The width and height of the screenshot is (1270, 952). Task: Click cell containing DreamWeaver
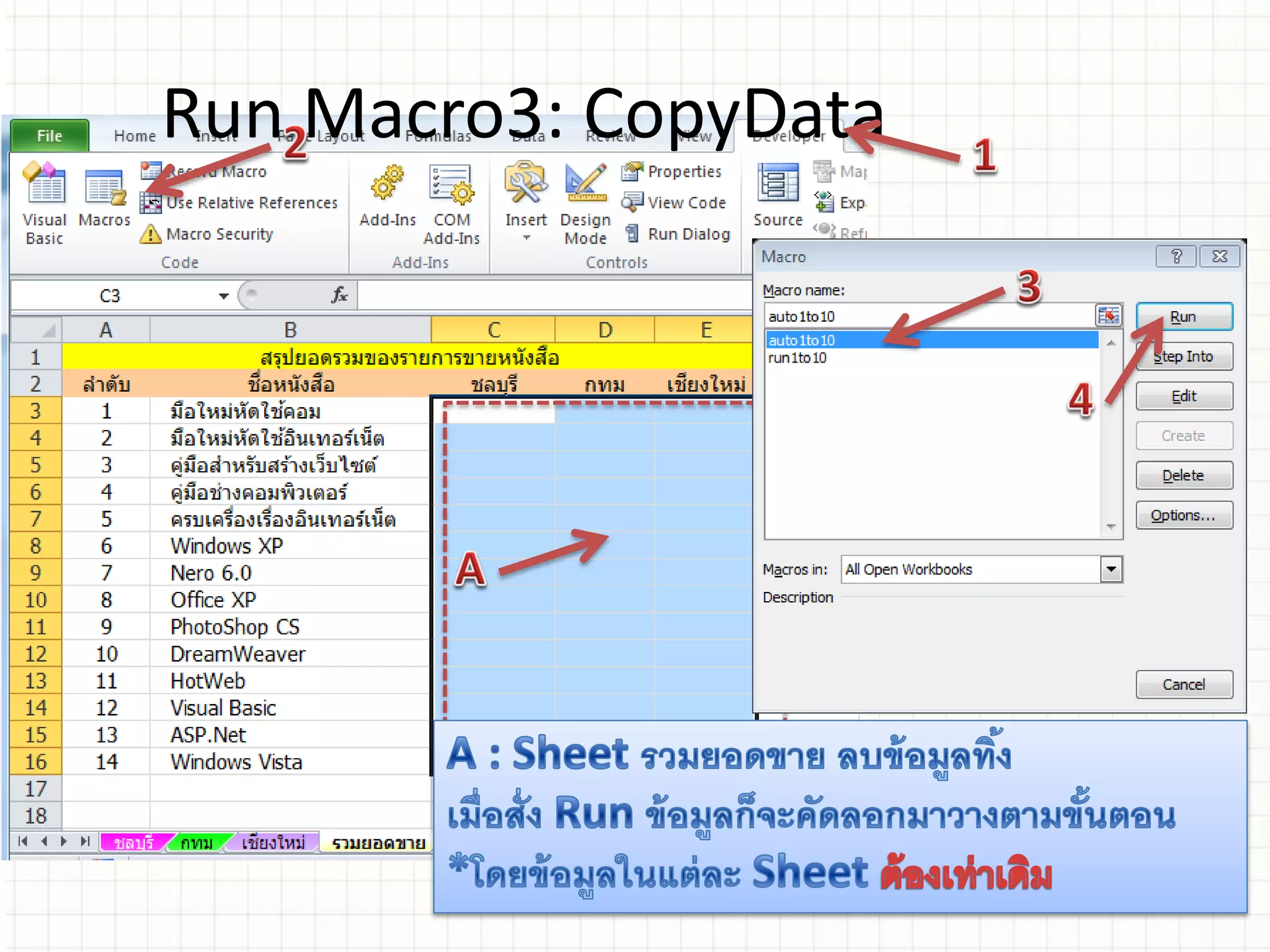(290, 654)
